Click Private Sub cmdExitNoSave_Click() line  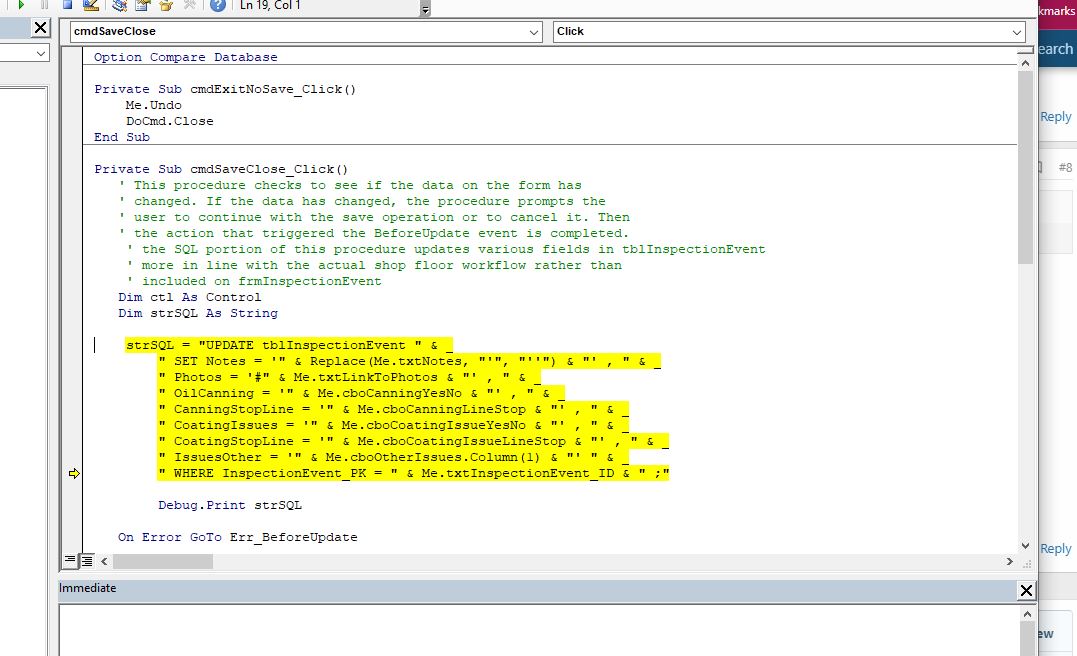coord(225,89)
